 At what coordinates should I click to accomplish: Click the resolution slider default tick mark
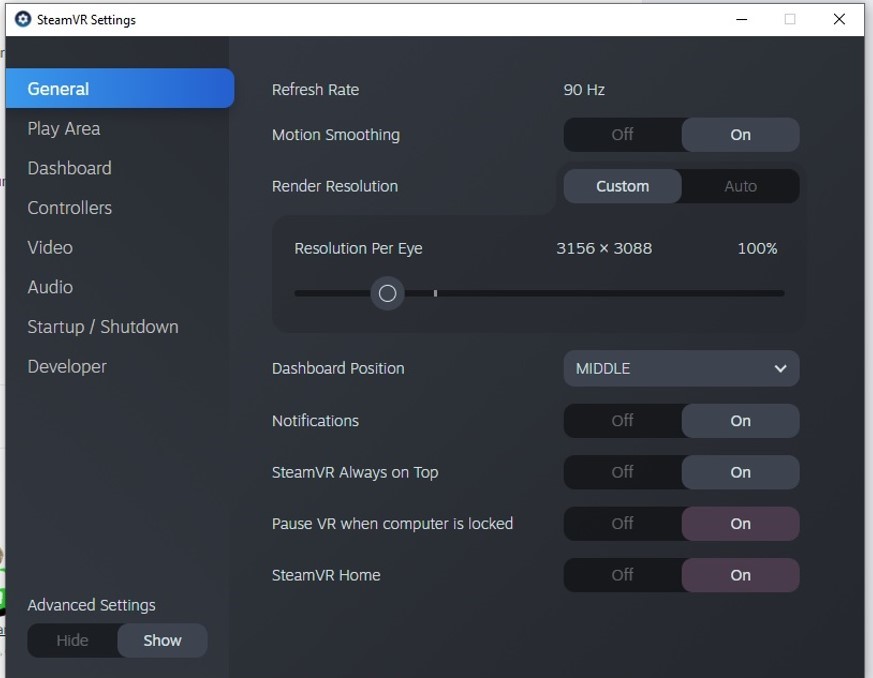click(x=435, y=293)
